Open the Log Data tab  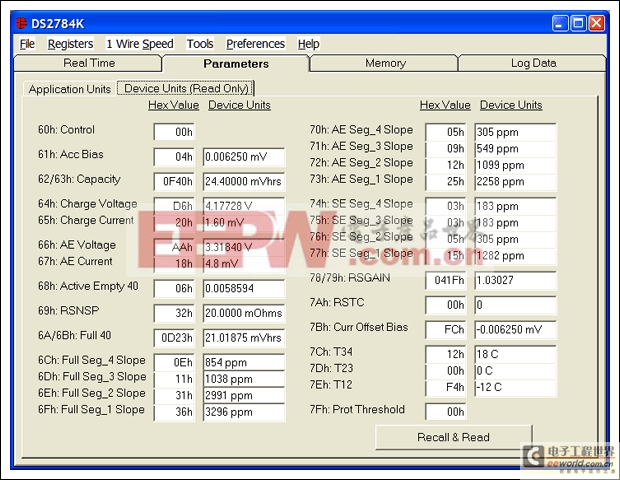533,63
